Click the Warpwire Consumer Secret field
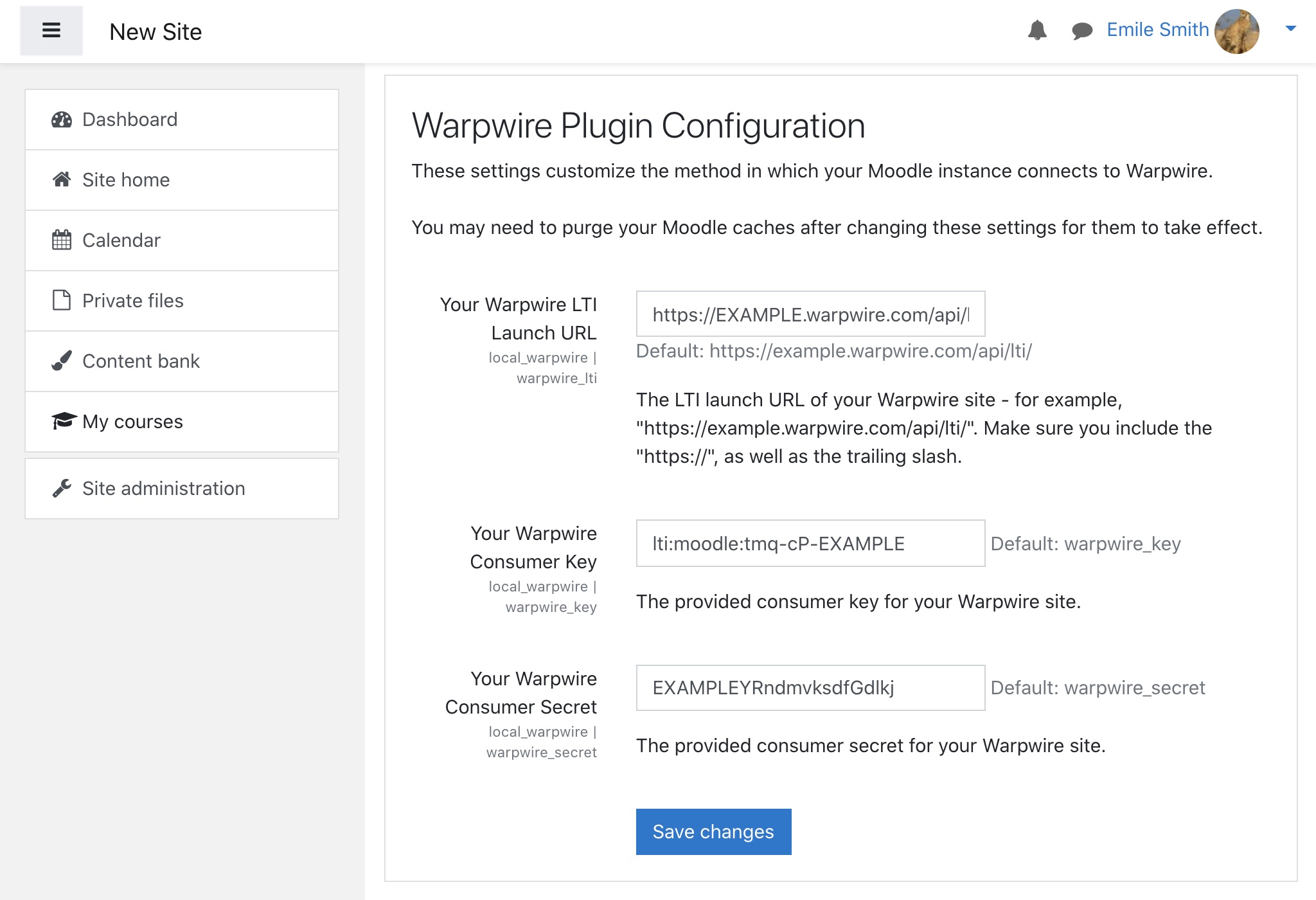The height and width of the screenshot is (900, 1316). (x=810, y=688)
